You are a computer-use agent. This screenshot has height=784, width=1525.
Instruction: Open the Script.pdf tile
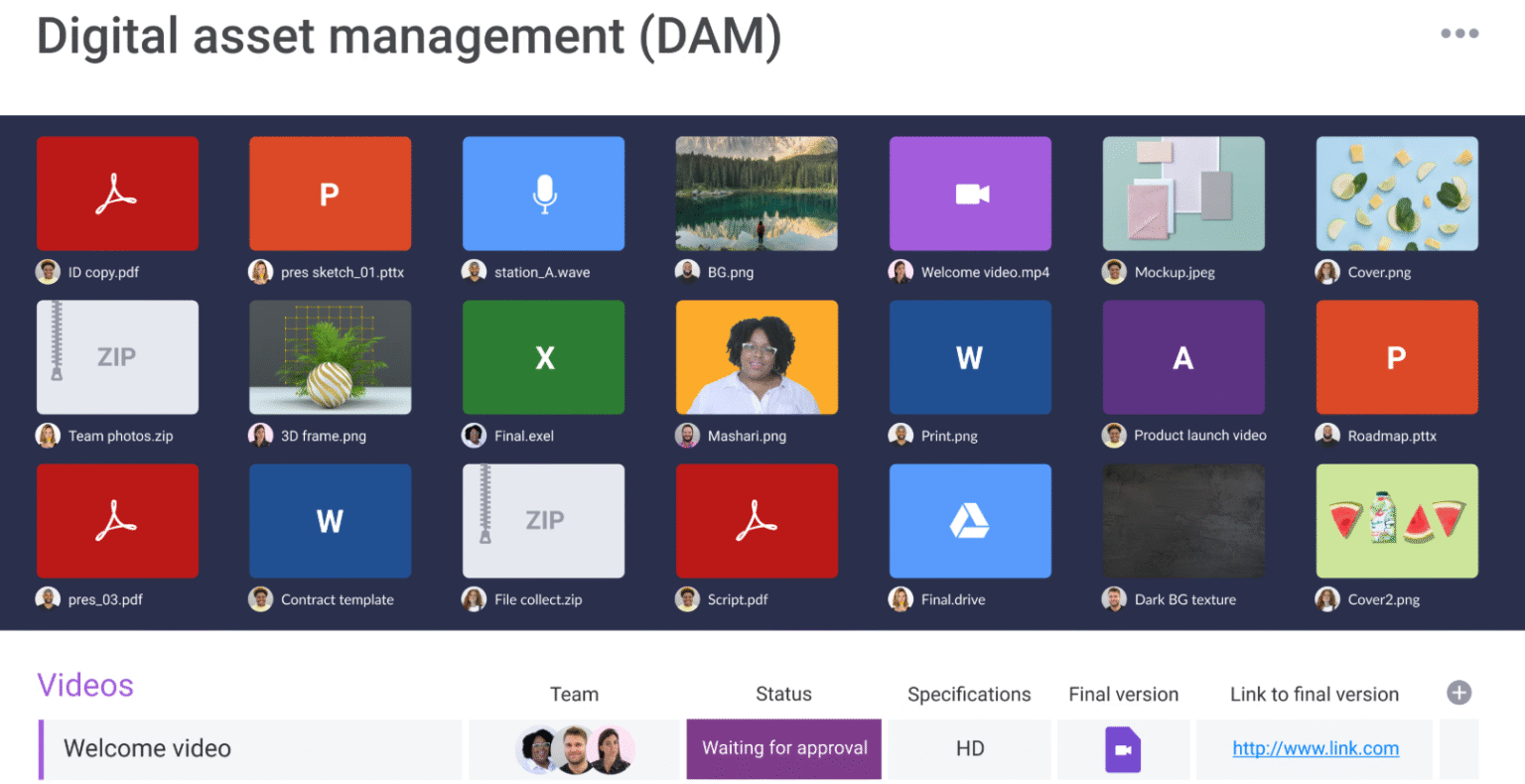tap(757, 521)
